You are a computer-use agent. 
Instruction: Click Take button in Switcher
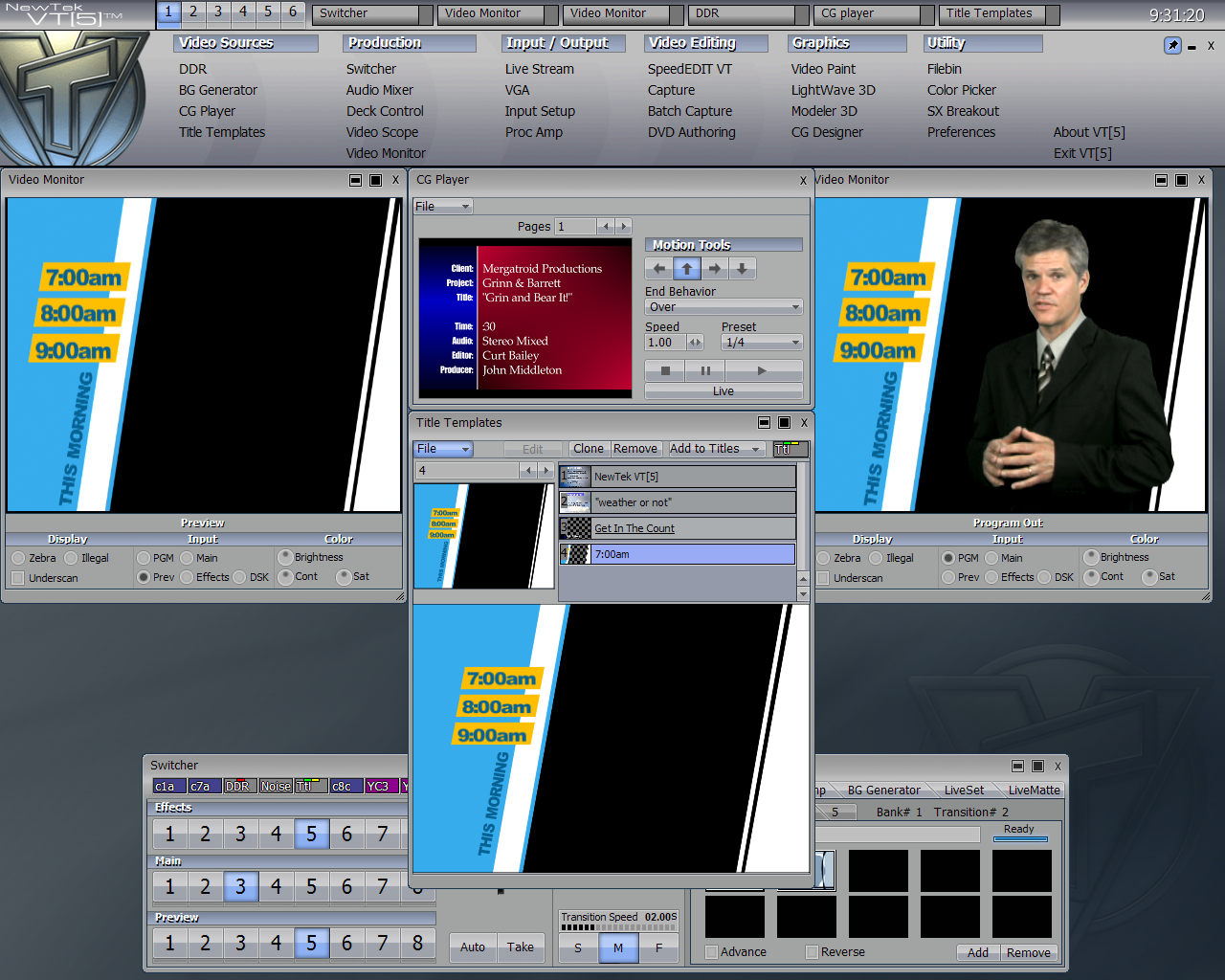coord(521,947)
